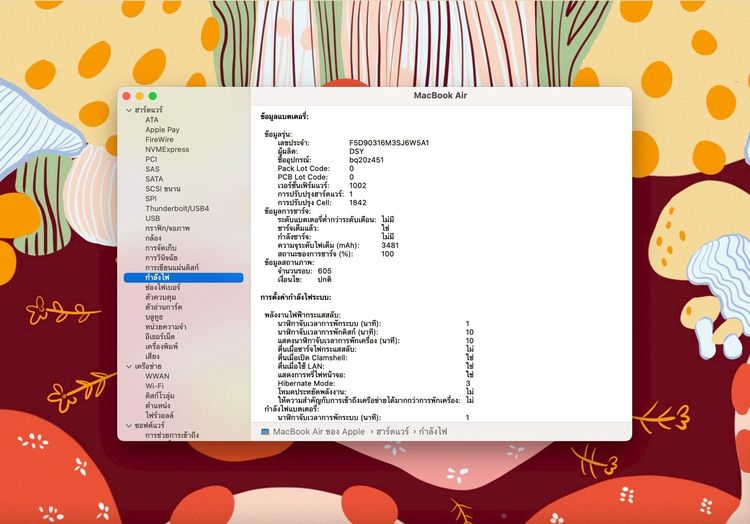Viewport: 750px width, 524px height.
Task: Click the ข้อมูลการชาร์จ subheading
Action: [x=287, y=211]
